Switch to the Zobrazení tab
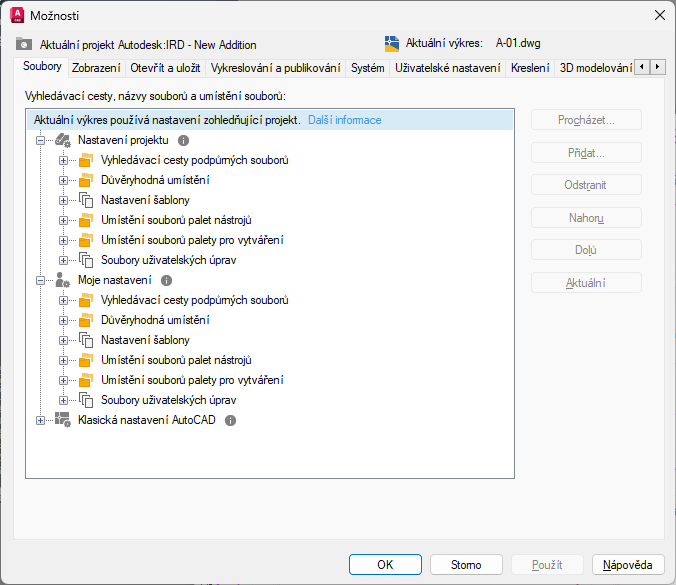Screen dimensions: 676x585 coord(96,68)
